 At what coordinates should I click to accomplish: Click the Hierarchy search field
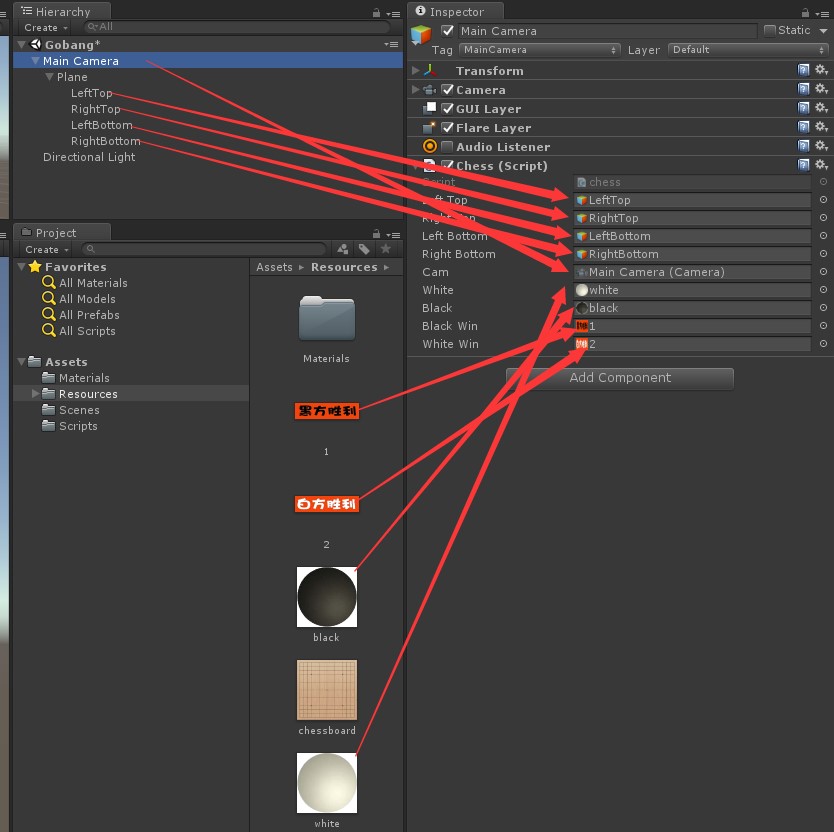pos(237,27)
